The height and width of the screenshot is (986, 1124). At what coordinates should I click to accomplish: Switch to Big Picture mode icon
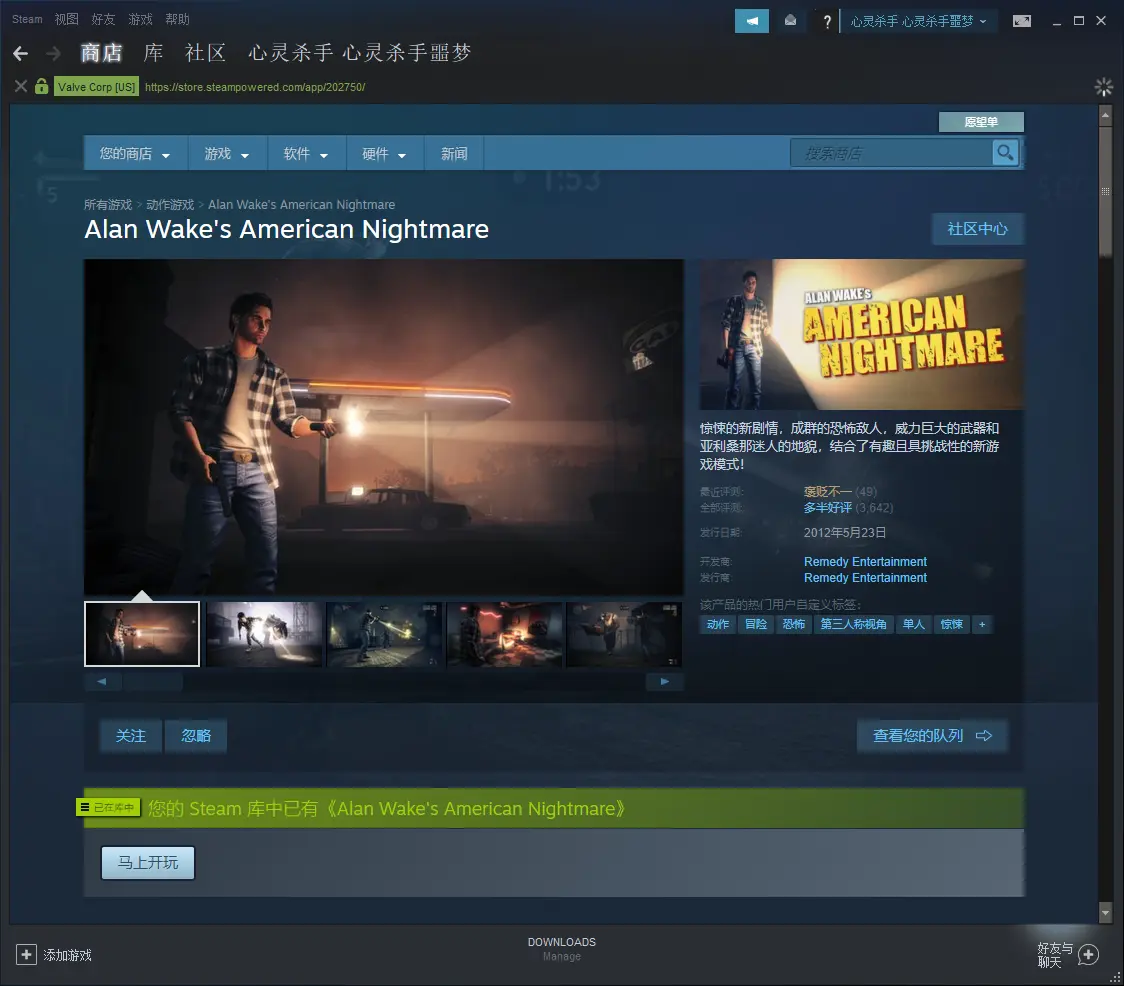coord(1021,21)
